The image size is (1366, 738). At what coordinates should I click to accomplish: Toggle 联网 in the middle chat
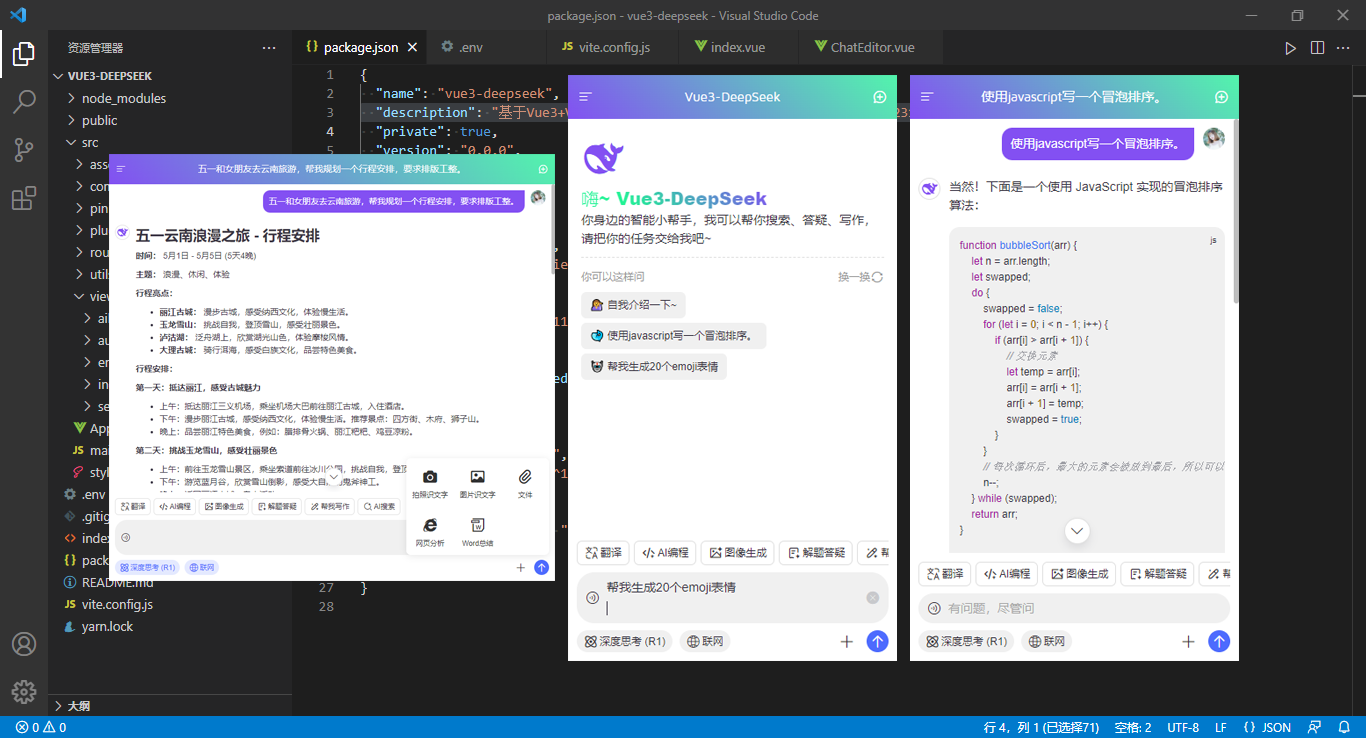tap(705, 642)
